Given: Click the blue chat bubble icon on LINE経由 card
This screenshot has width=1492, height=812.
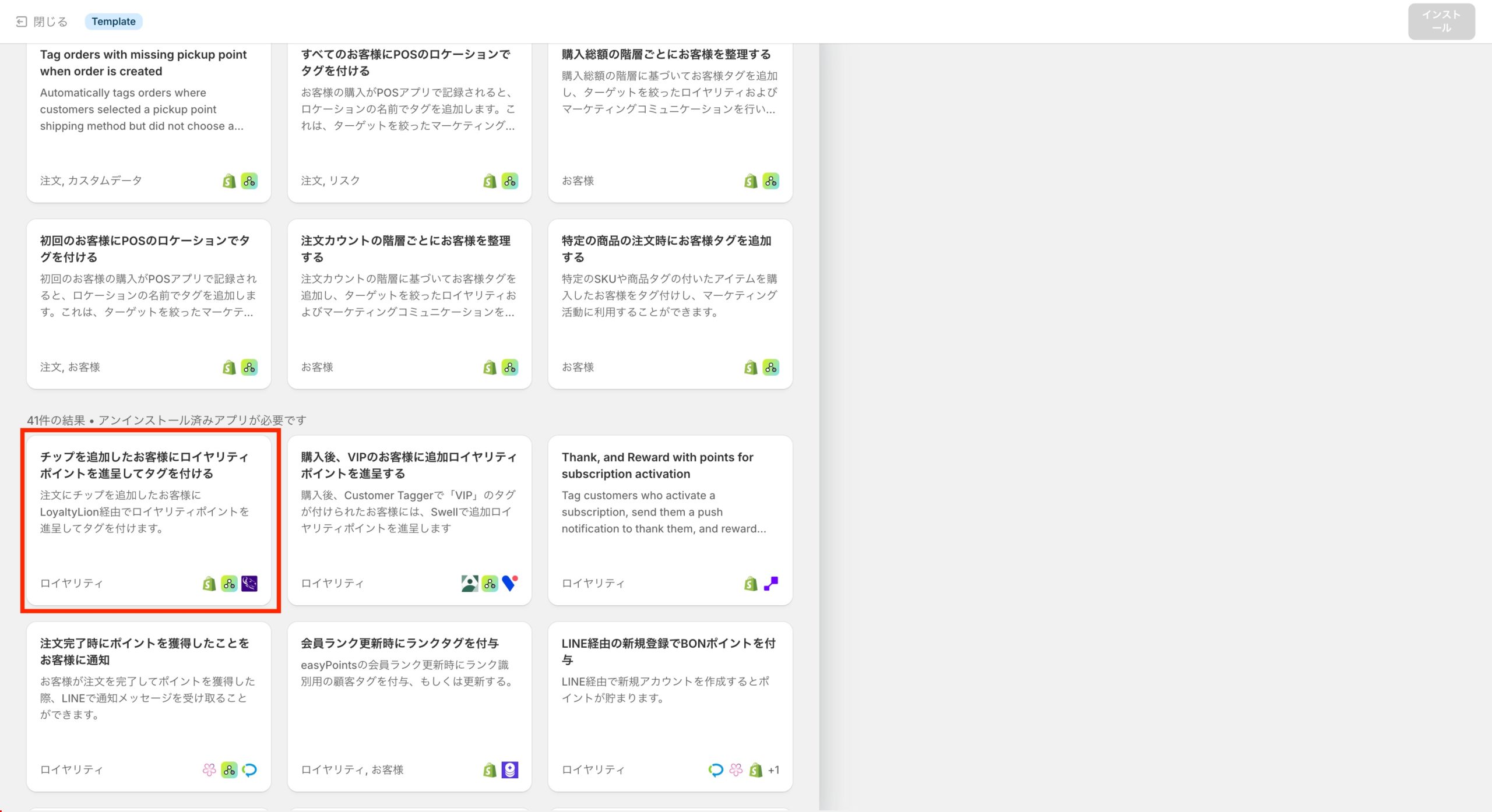Looking at the screenshot, I should click(x=716, y=769).
